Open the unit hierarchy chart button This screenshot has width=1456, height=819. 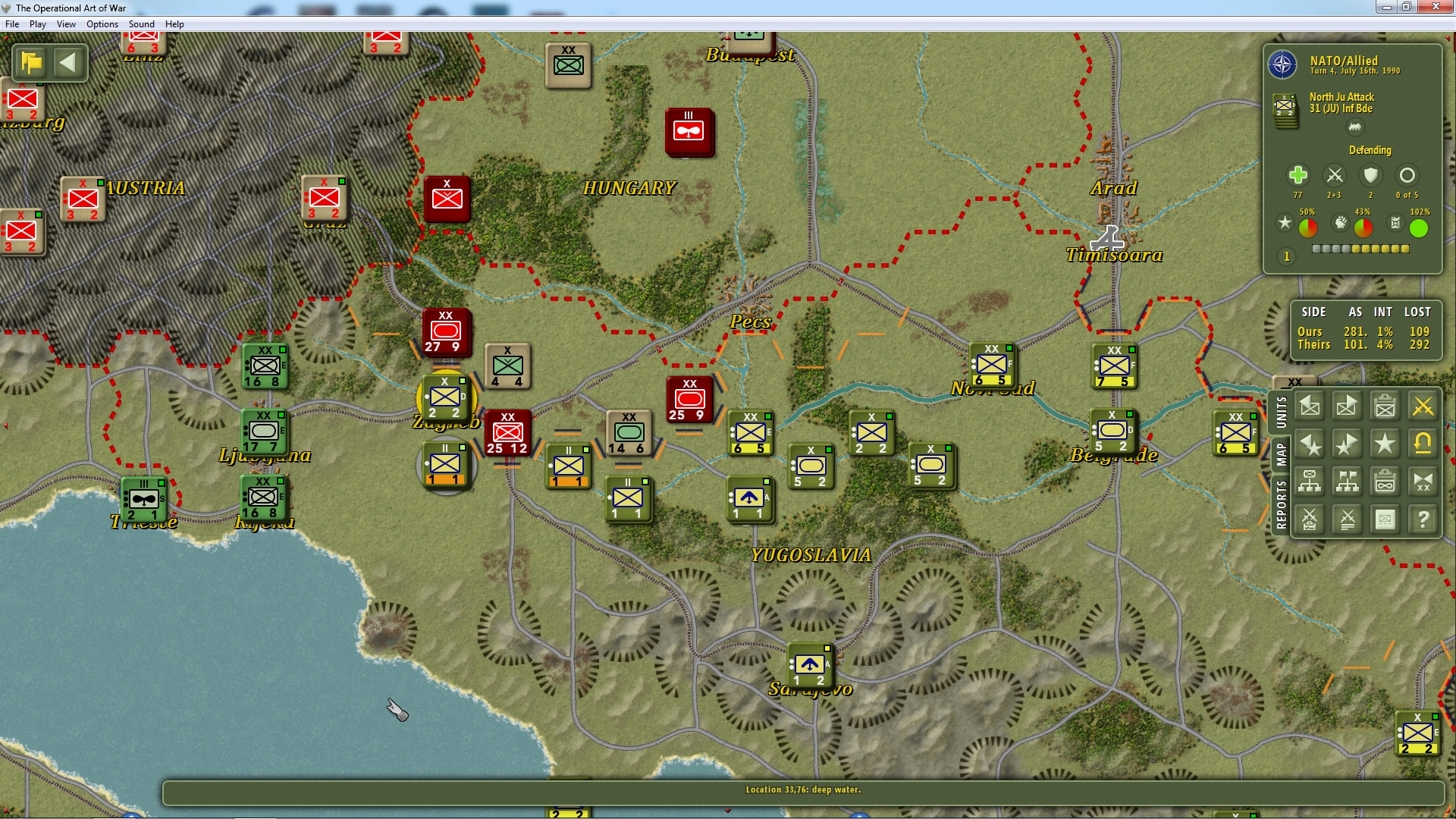pos(1310,482)
